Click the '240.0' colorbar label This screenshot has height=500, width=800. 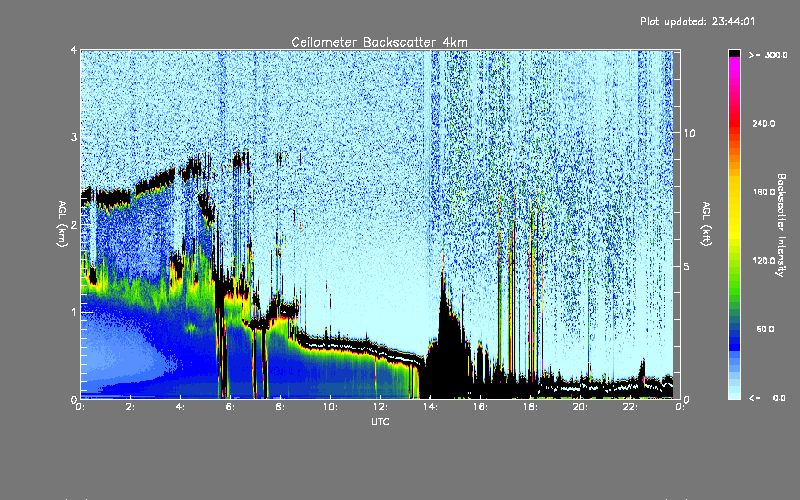[764, 123]
